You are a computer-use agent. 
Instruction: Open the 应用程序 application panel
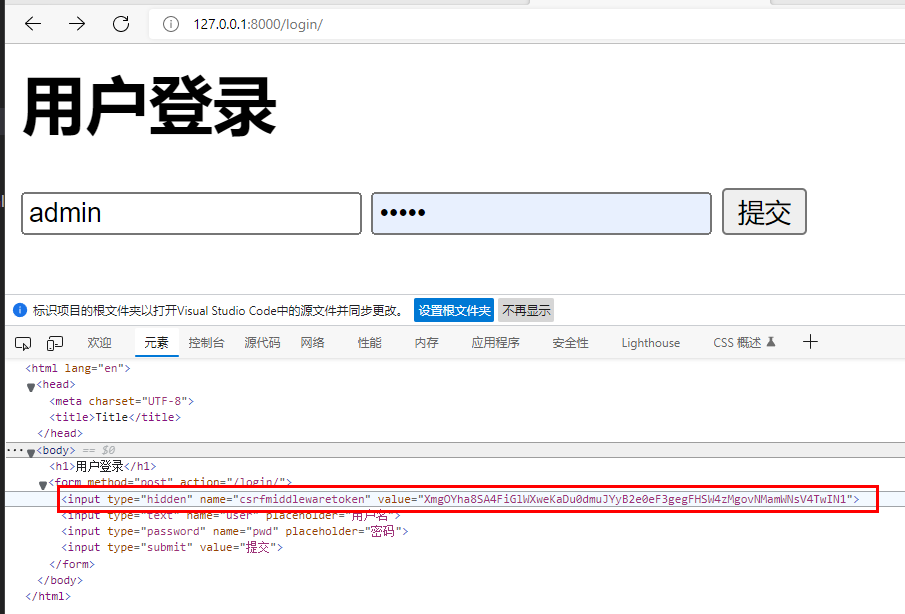pyautogui.click(x=496, y=342)
